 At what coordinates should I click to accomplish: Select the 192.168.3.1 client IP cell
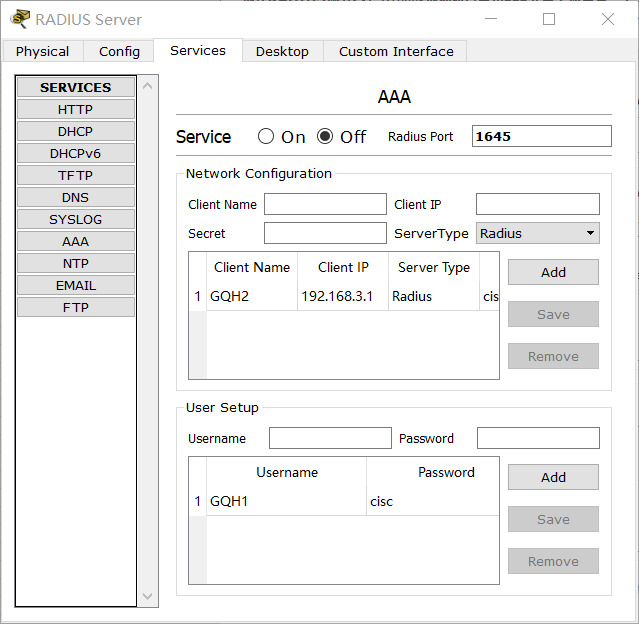[x=343, y=296]
